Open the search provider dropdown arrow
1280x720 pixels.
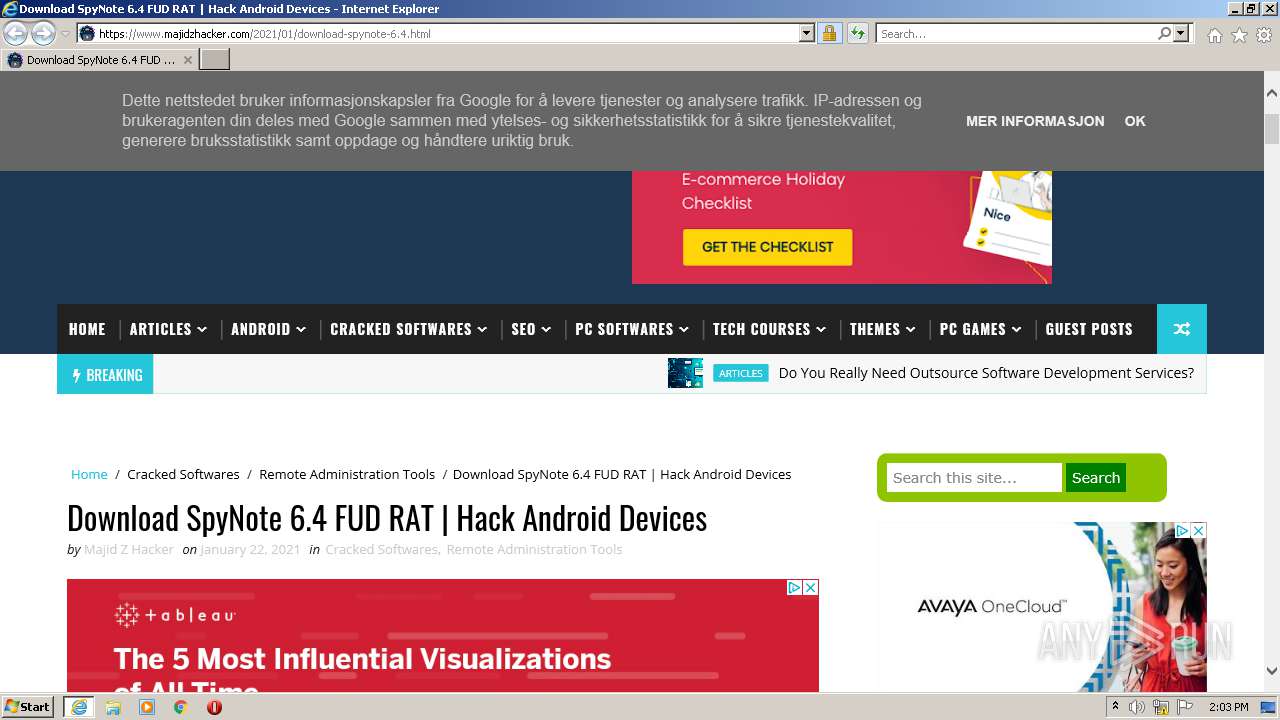click(x=1181, y=33)
